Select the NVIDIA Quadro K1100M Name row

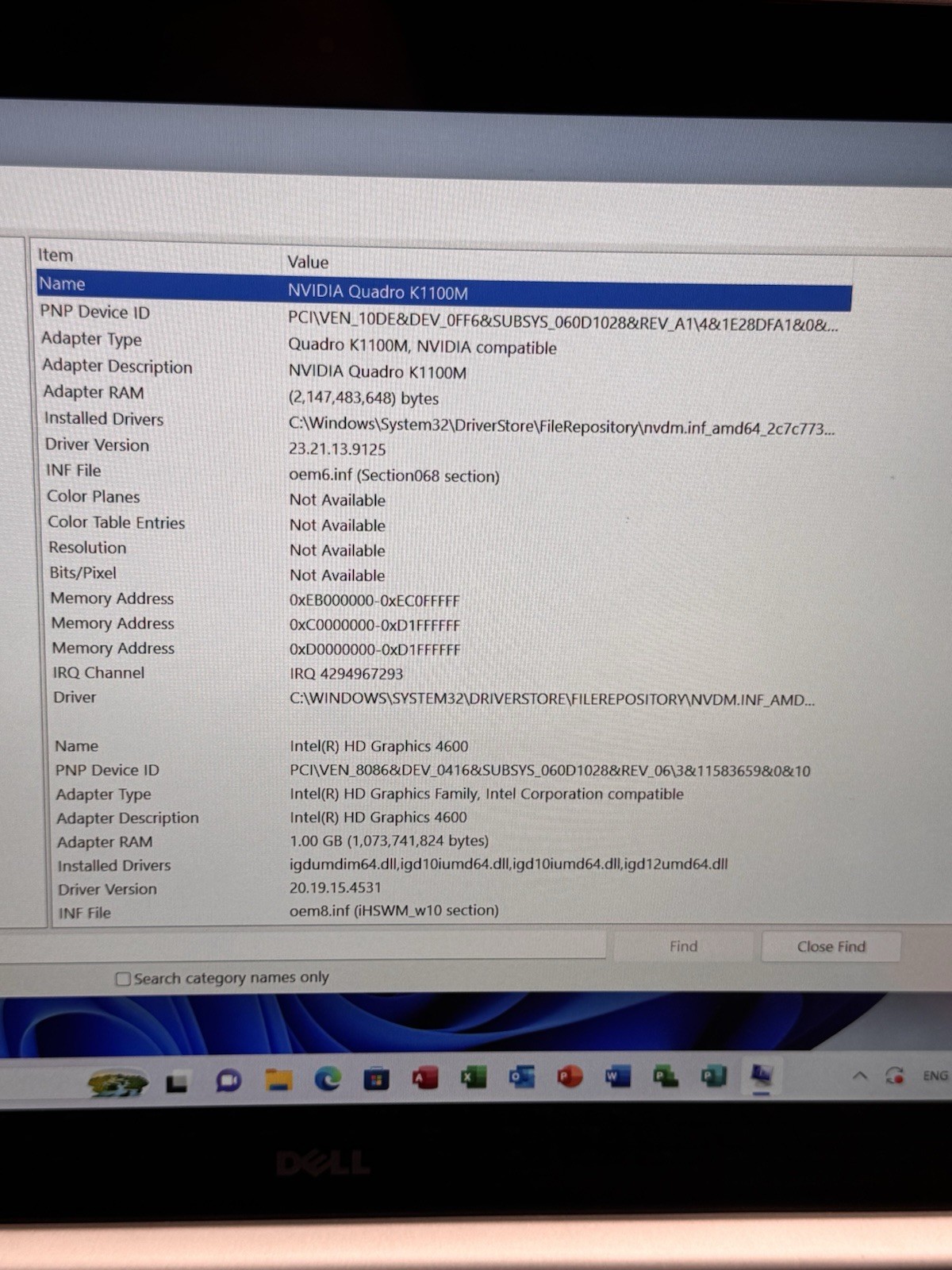(x=444, y=290)
